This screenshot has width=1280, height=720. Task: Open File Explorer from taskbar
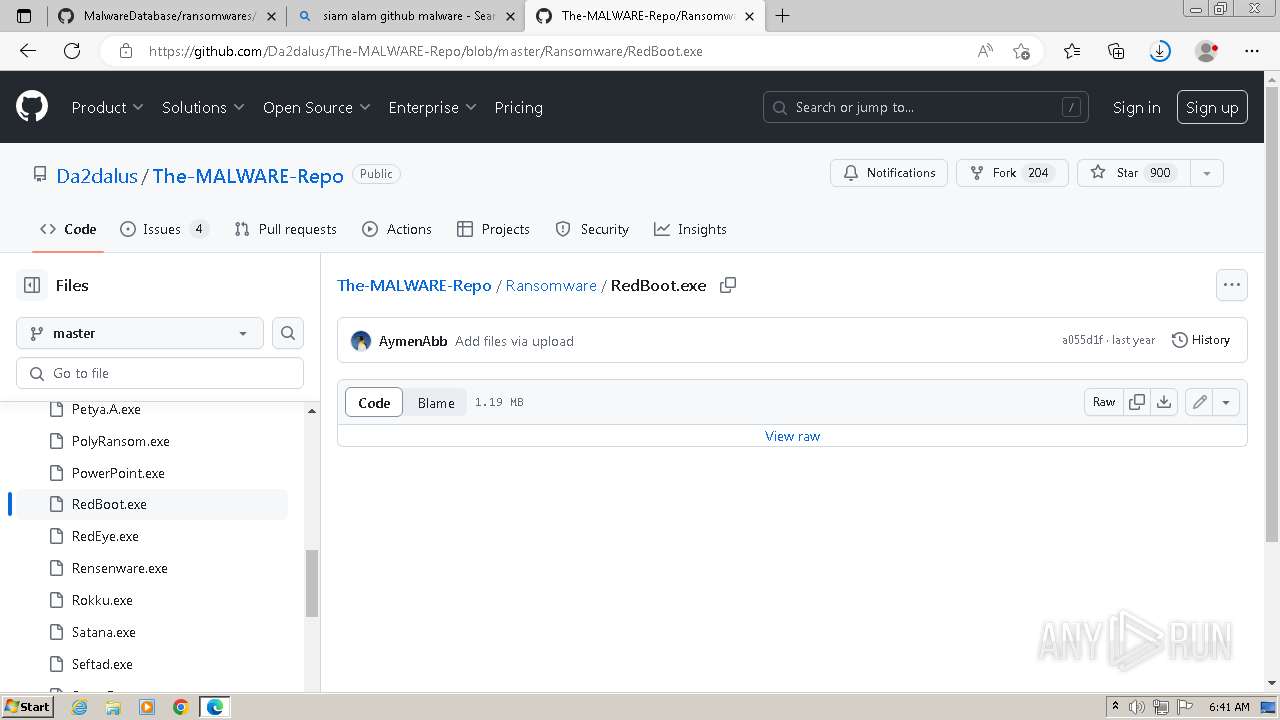[113, 707]
